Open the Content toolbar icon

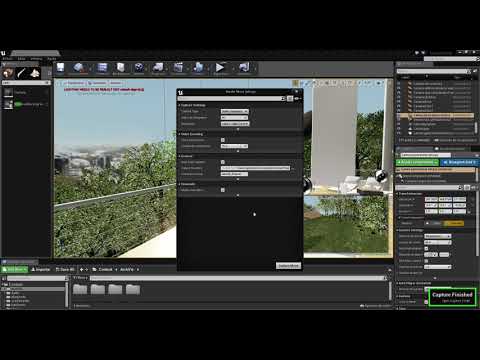coord(102,68)
